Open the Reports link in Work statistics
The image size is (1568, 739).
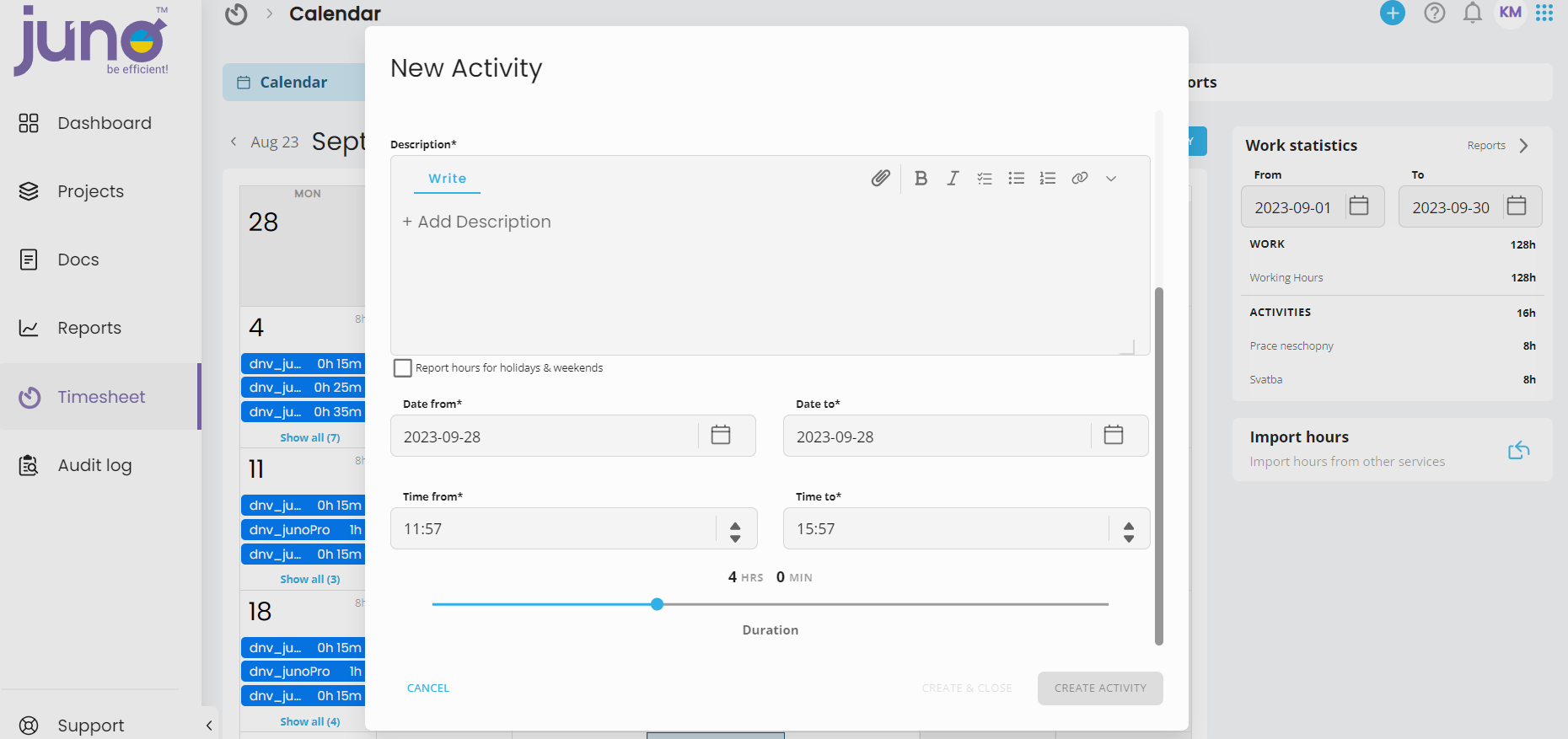(x=1497, y=146)
